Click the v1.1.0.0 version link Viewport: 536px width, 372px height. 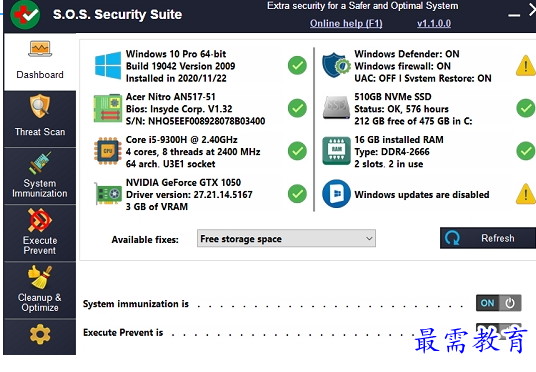click(434, 24)
